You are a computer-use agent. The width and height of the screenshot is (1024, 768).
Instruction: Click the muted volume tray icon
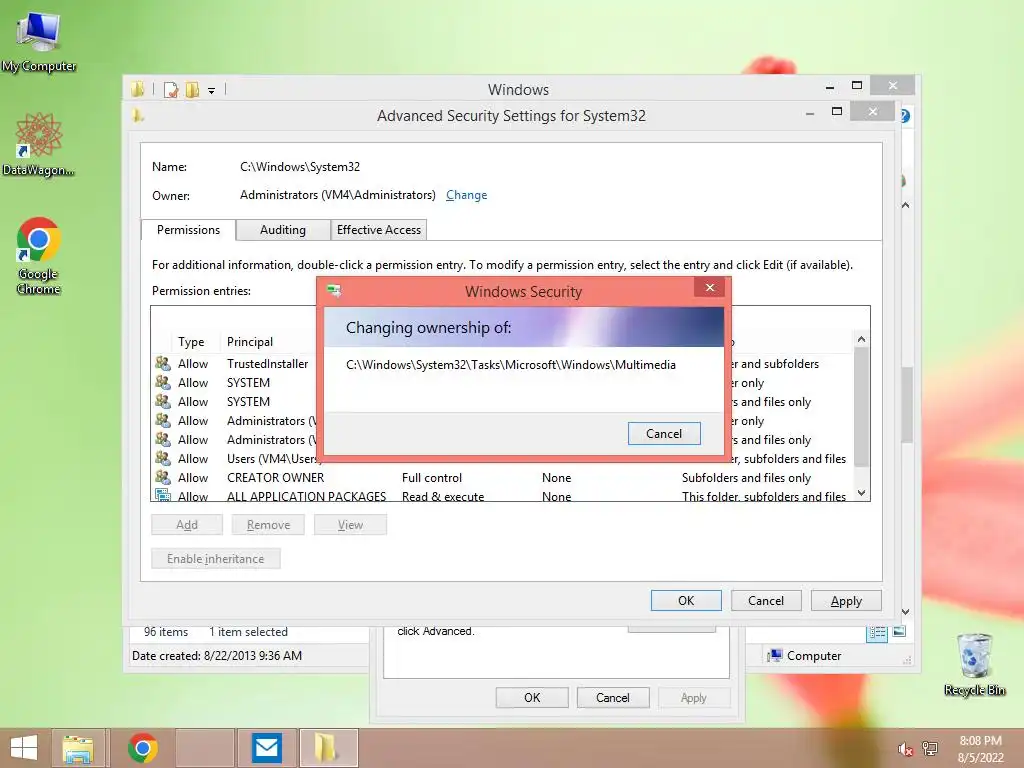[905, 749]
